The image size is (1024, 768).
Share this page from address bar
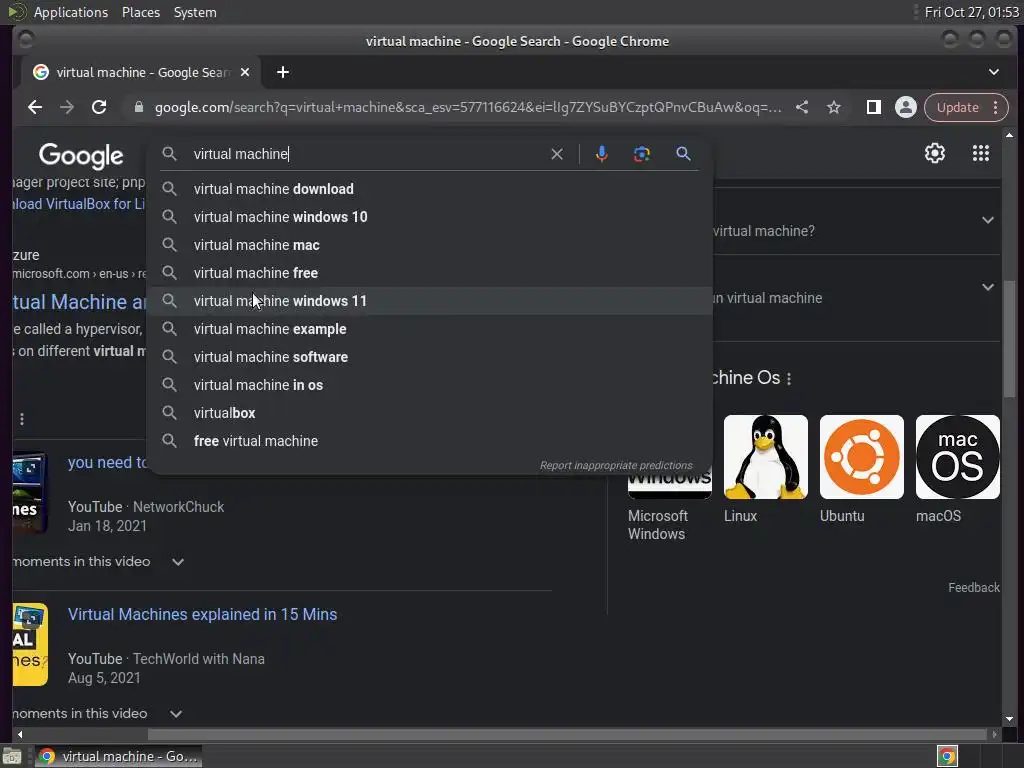802,107
